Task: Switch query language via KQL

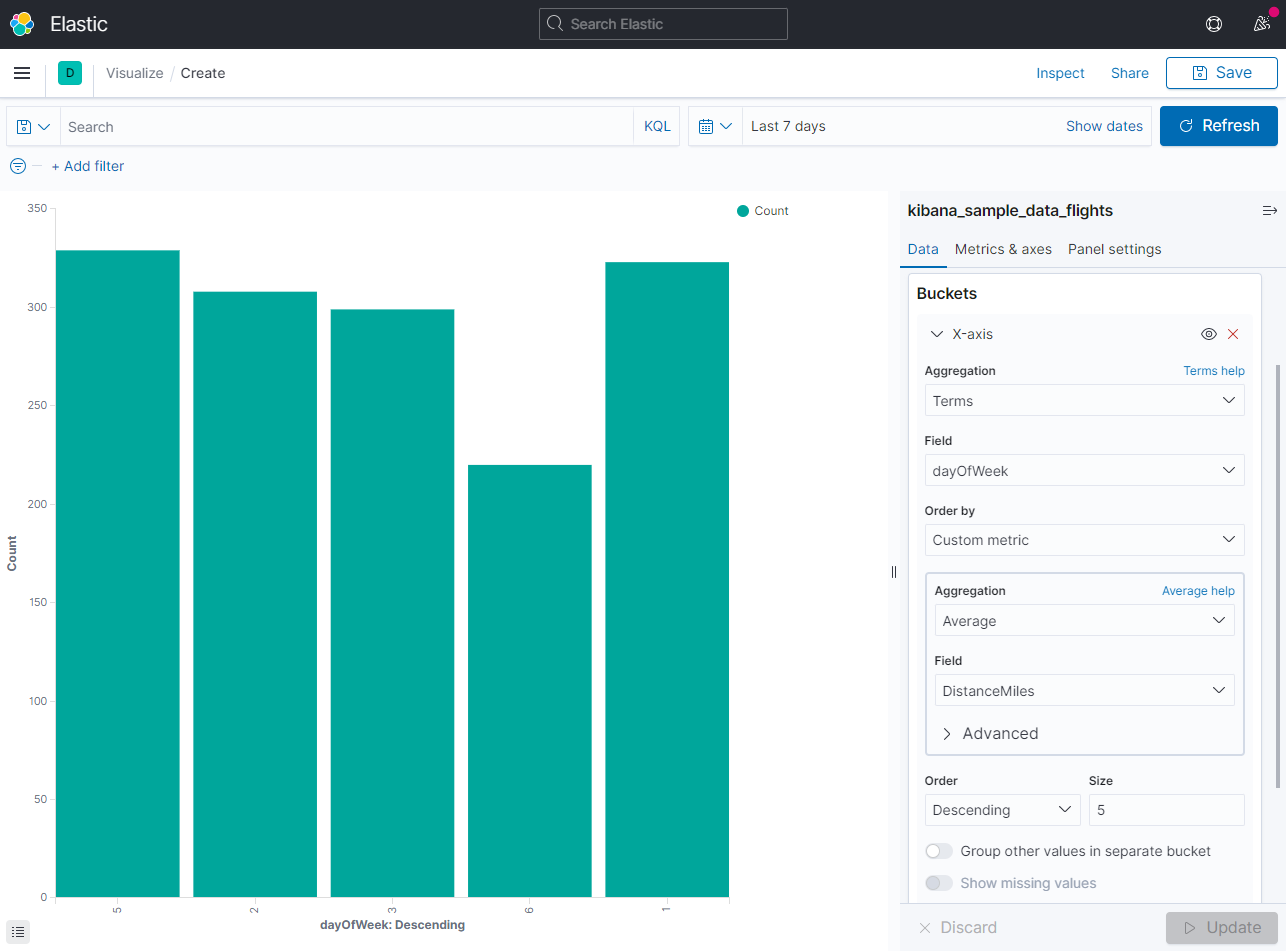Action: [x=657, y=126]
